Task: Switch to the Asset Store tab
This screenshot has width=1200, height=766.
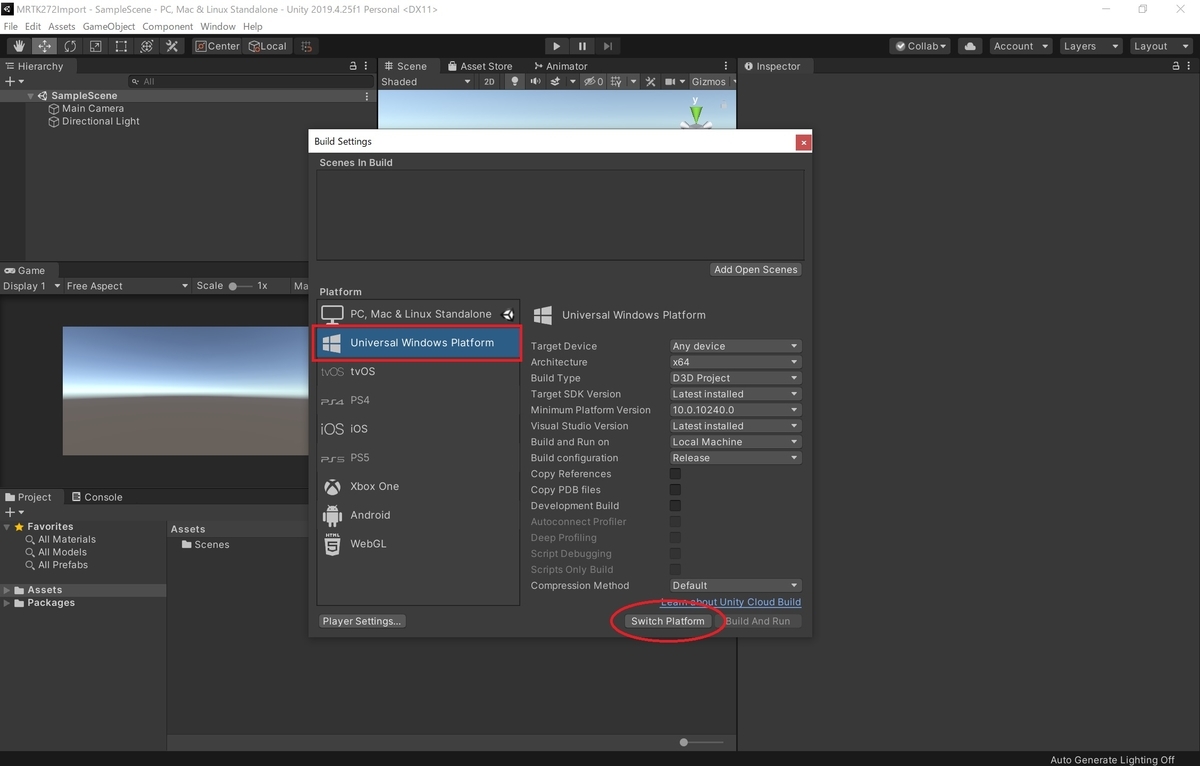Action: [x=479, y=66]
